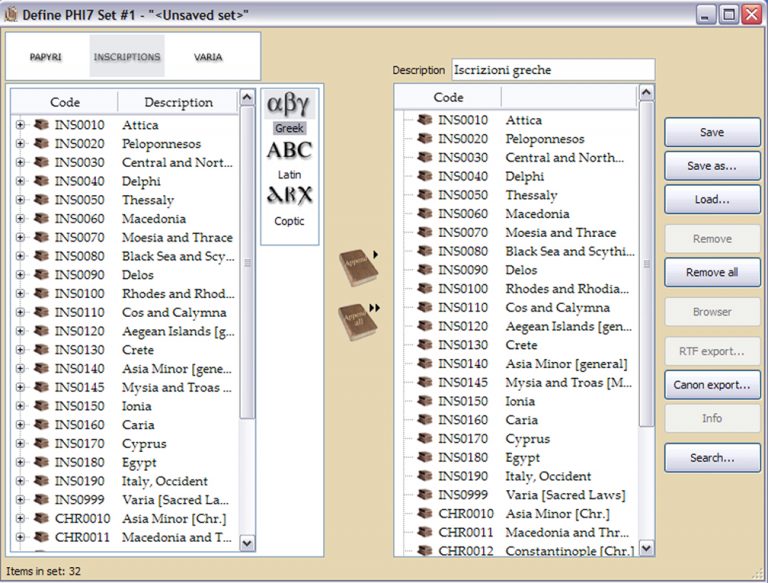This screenshot has height=583, width=768.
Task: Switch to the VARIA tab
Action: pos(208,57)
